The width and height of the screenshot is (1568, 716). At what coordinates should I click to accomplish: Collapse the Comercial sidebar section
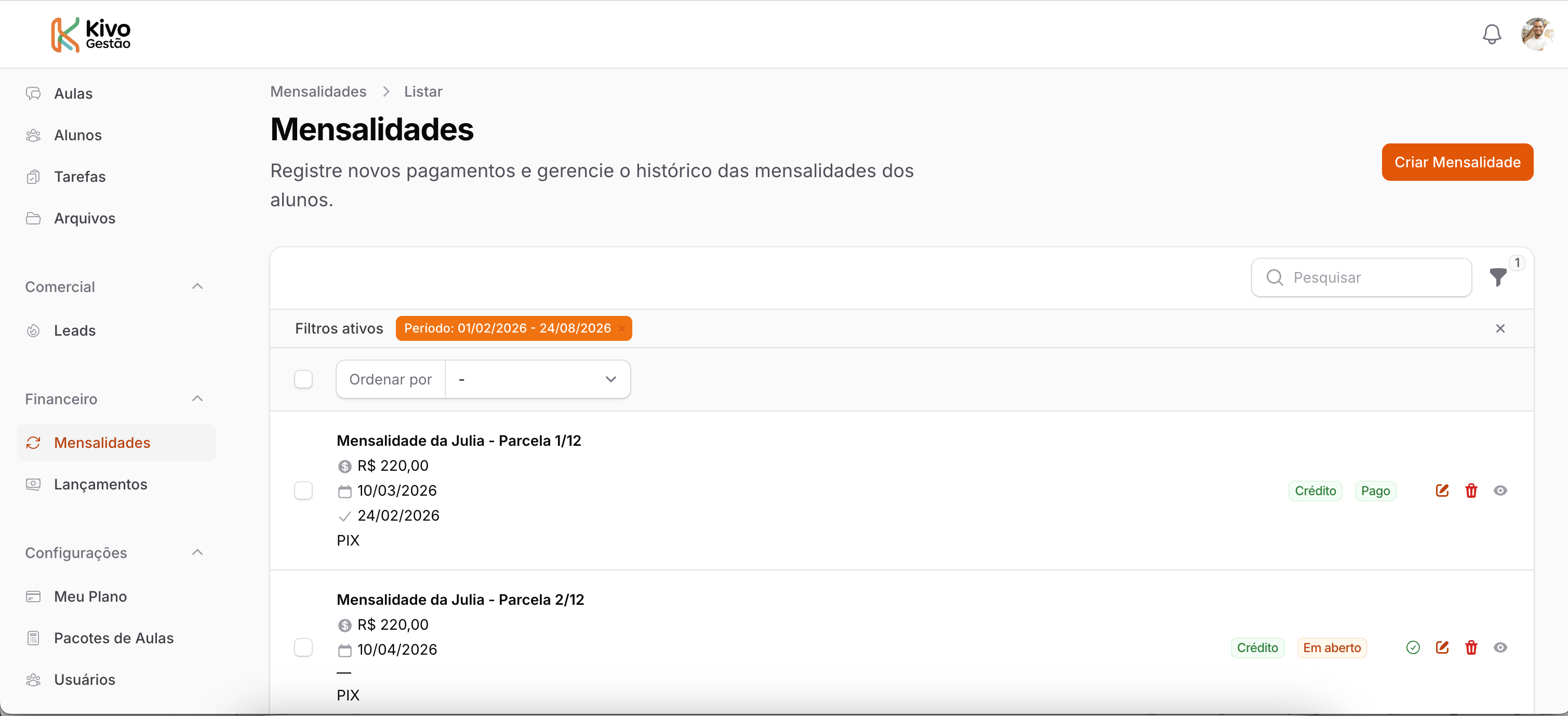[x=197, y=287]
